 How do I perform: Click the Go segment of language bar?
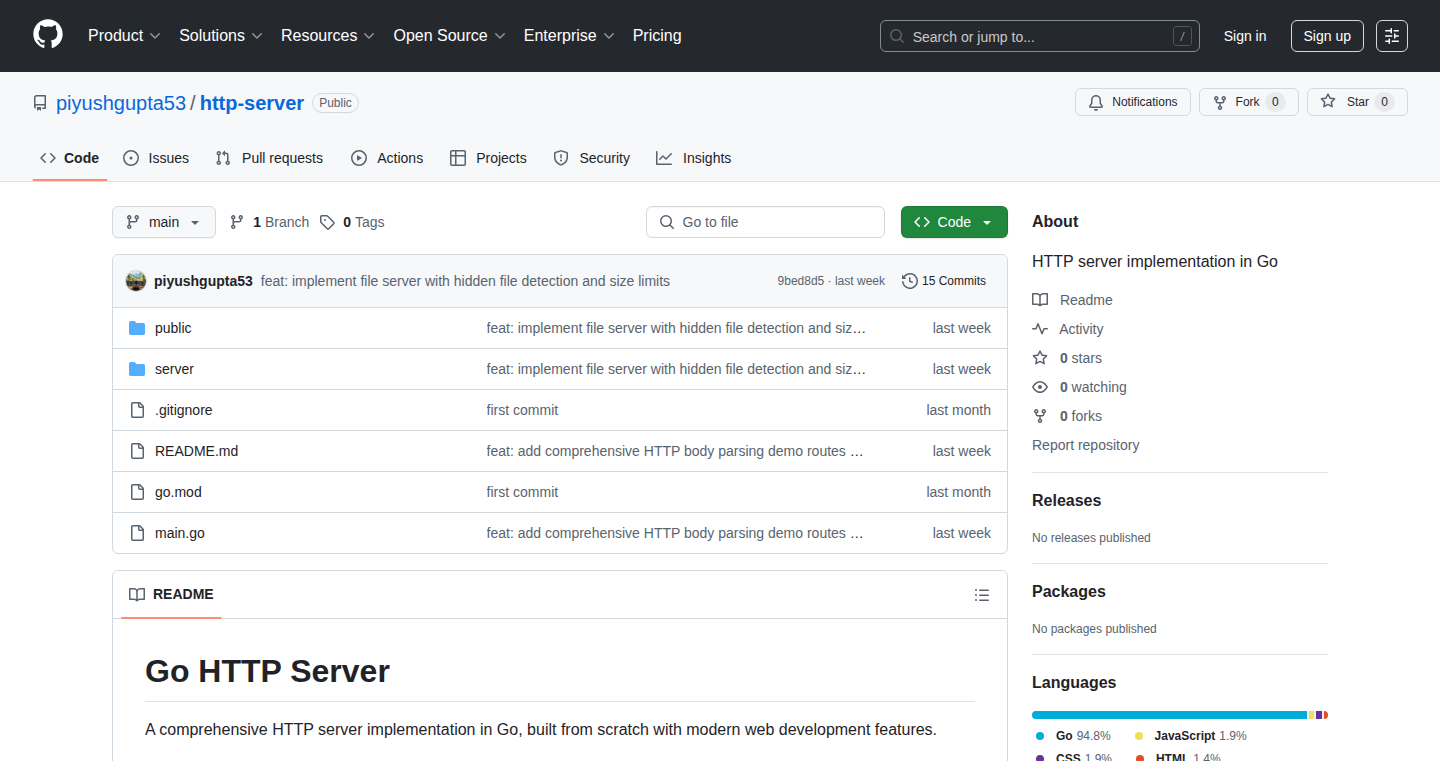(x=1169, y=715)
